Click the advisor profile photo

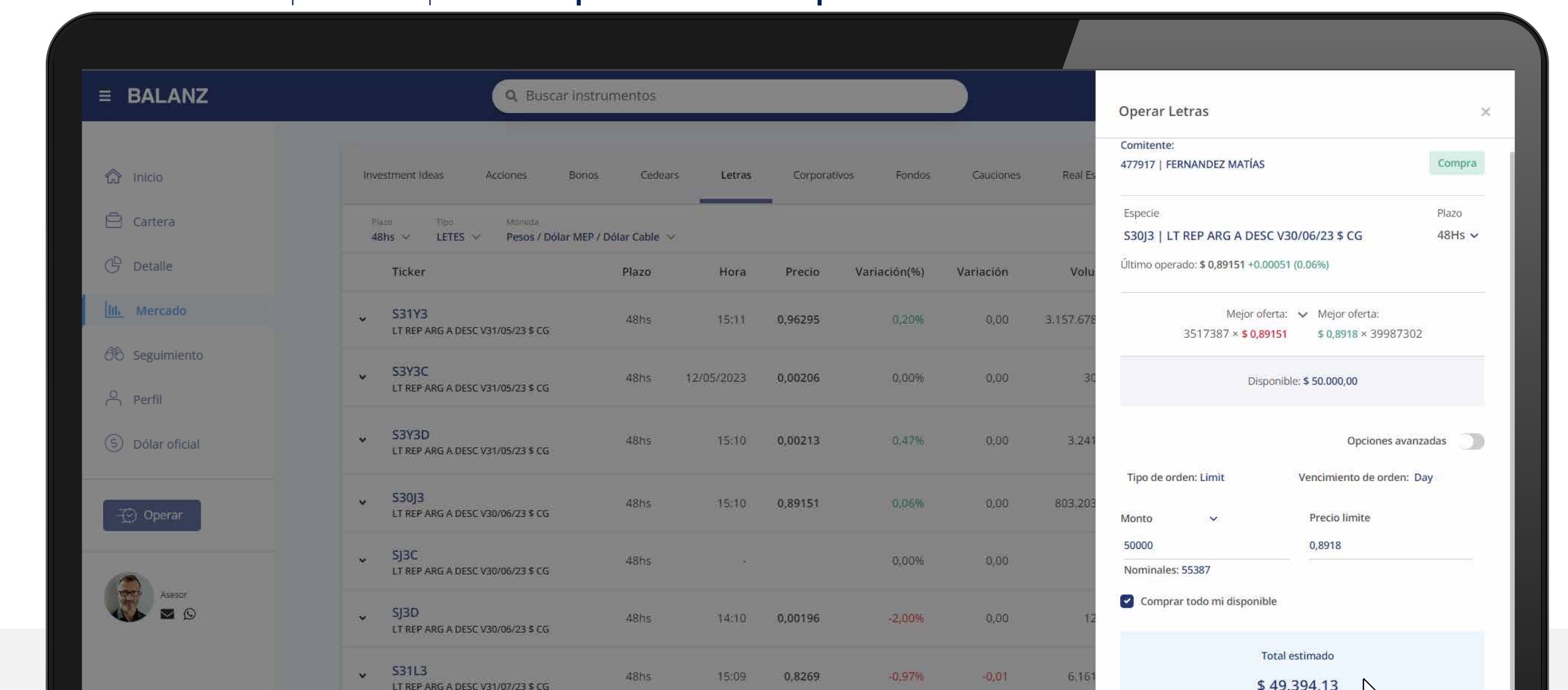point(129,597)
